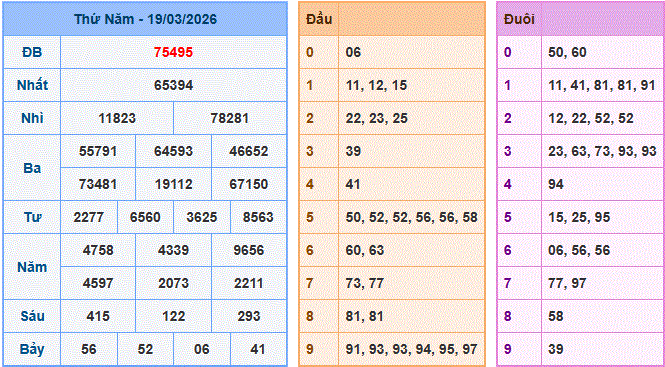The image size is (665, 367).
Task: Click Đuôi row 8 value 58
Action: coord(556,316)
